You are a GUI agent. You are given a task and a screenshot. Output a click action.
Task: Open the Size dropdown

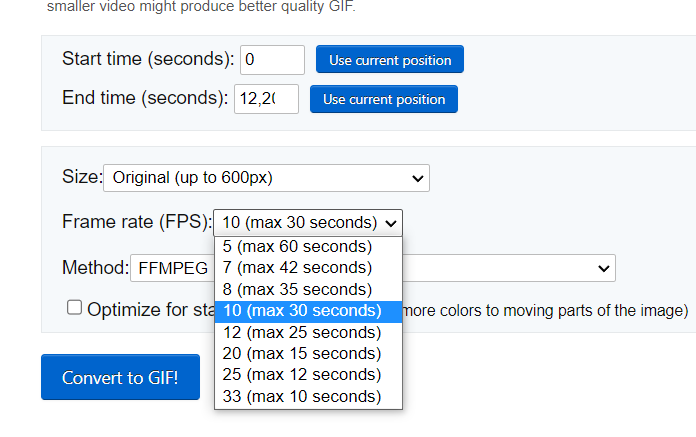point(266,178)
